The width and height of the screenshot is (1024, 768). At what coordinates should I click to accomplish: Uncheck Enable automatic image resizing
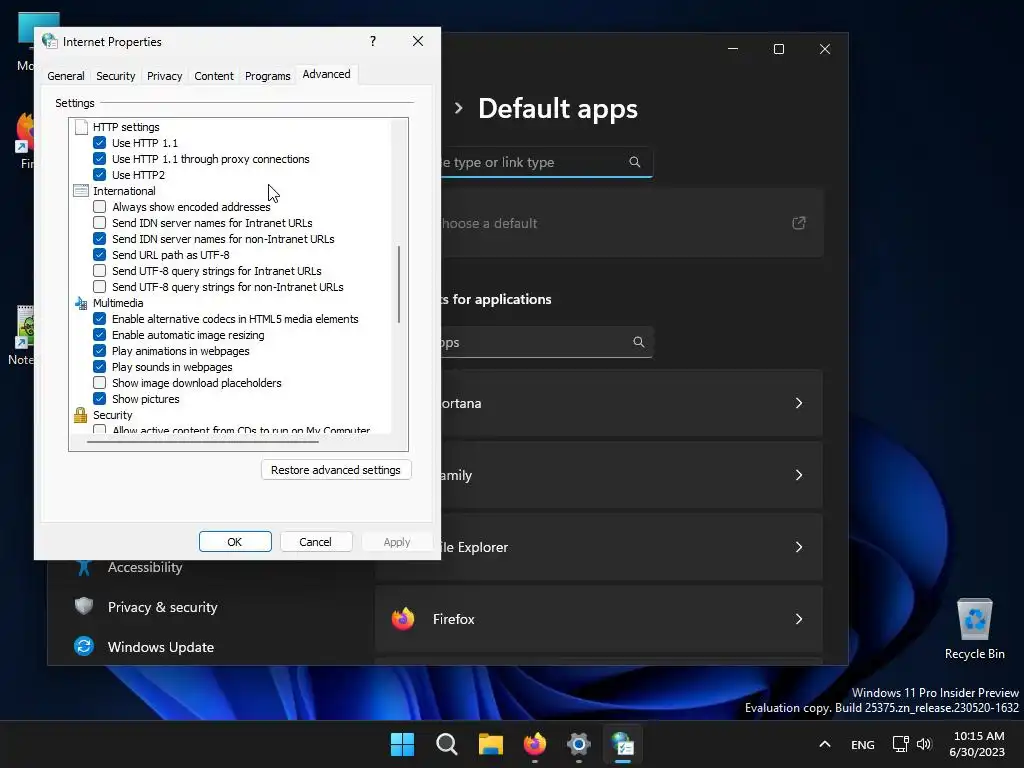pos(99,334)
